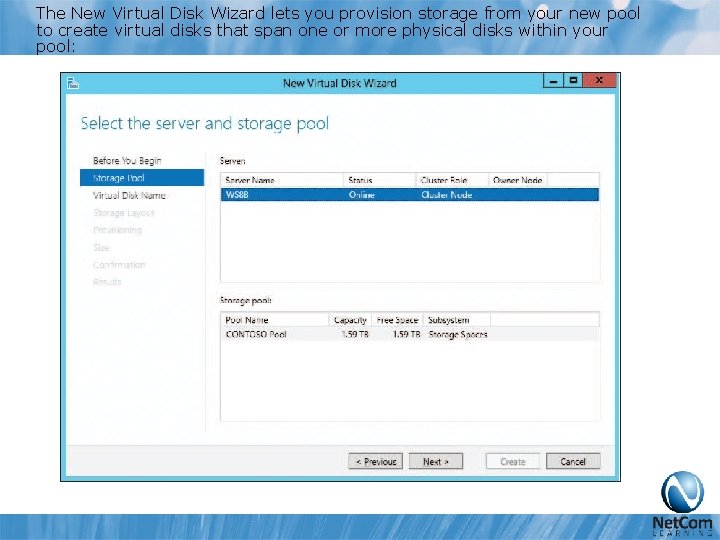The height and width of the screenshot is (540, 720).
Task: Sort pools by Subsystem column header
Action: 456,320
